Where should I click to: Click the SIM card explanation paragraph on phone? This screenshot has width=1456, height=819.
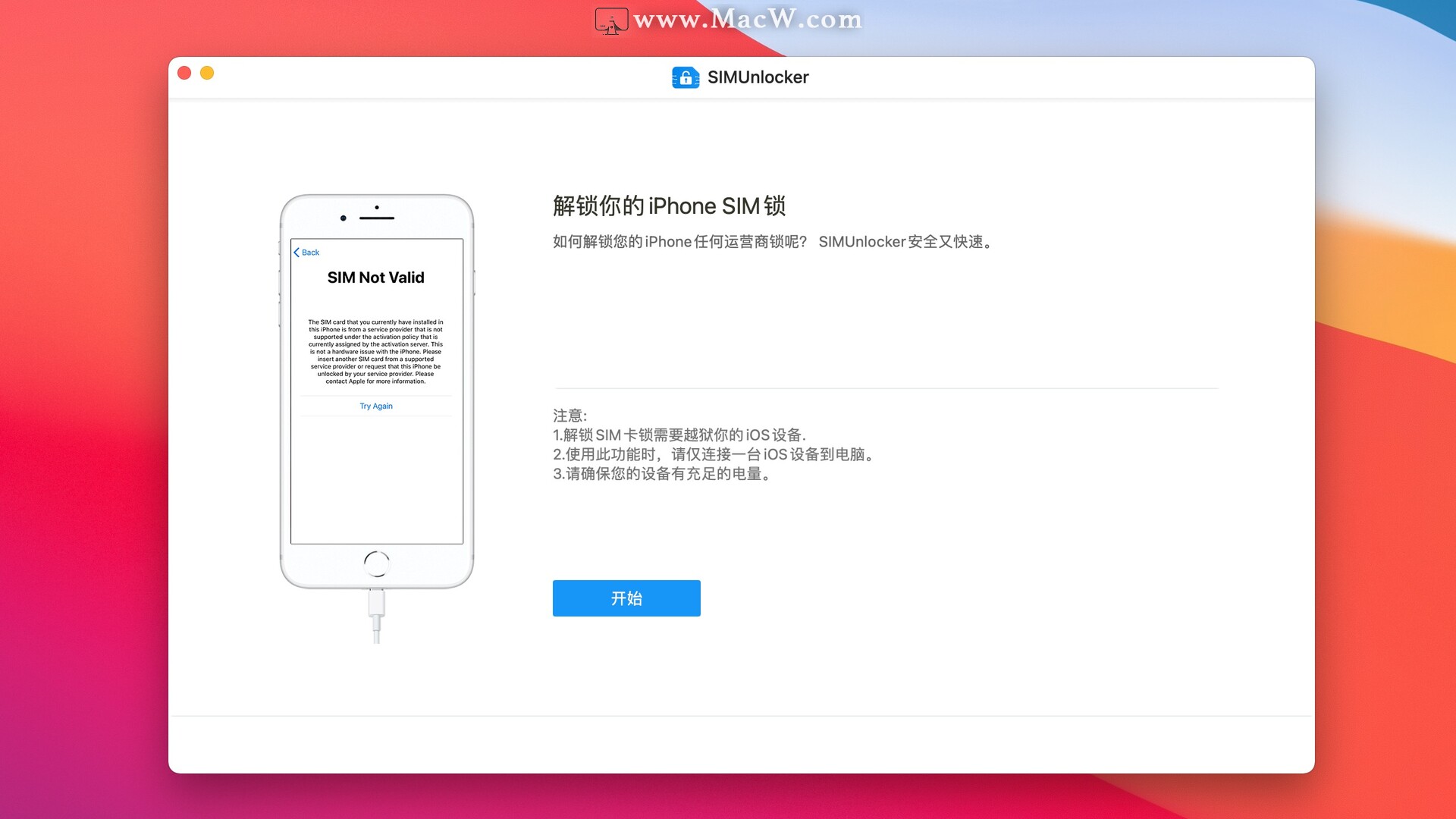point(376,352)
